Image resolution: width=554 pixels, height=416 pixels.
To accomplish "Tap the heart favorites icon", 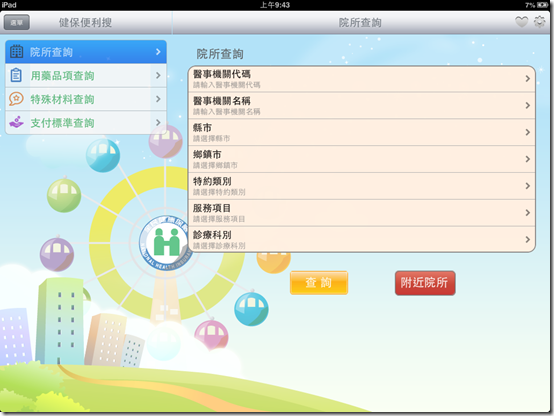I will [521, 22].
